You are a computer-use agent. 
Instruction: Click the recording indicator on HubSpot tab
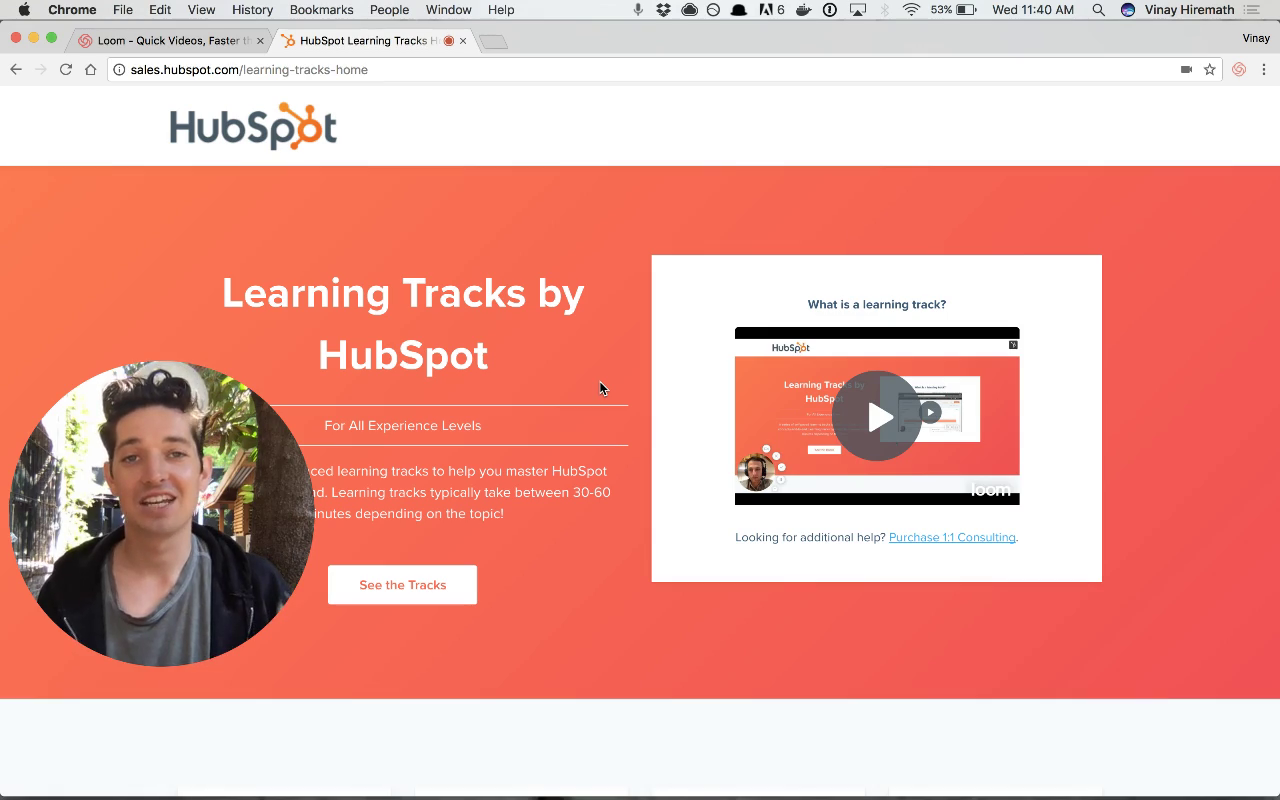448,41
